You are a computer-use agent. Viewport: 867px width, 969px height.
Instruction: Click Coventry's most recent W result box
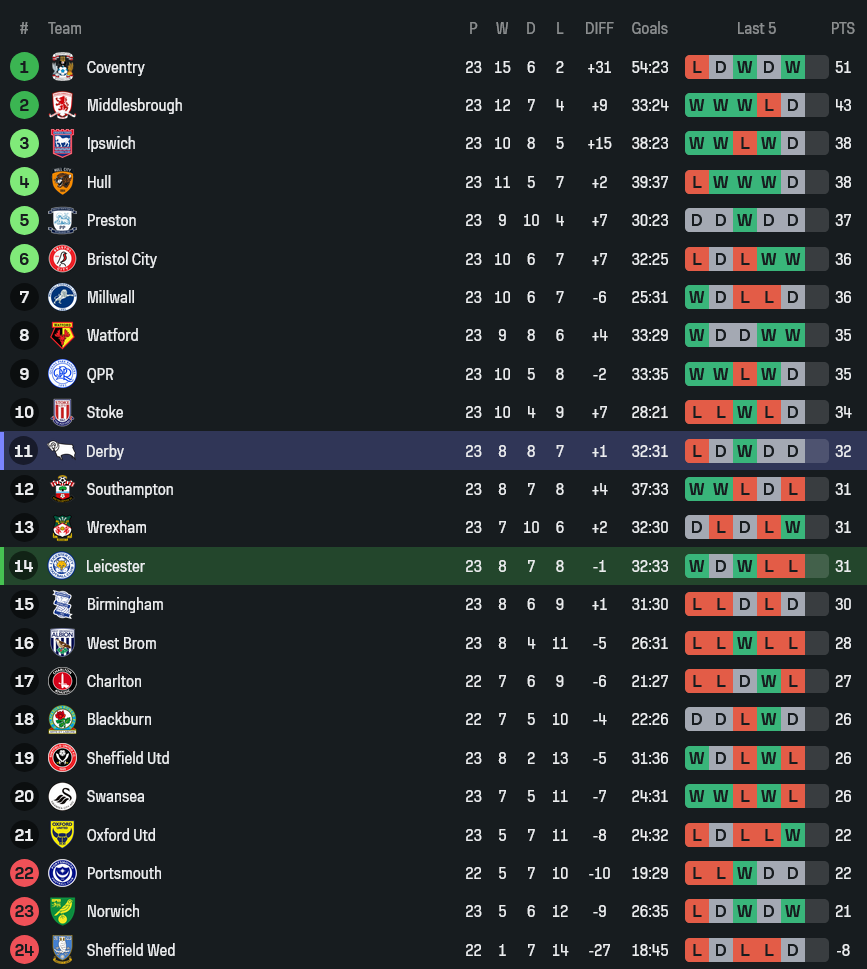click(793, 67)
